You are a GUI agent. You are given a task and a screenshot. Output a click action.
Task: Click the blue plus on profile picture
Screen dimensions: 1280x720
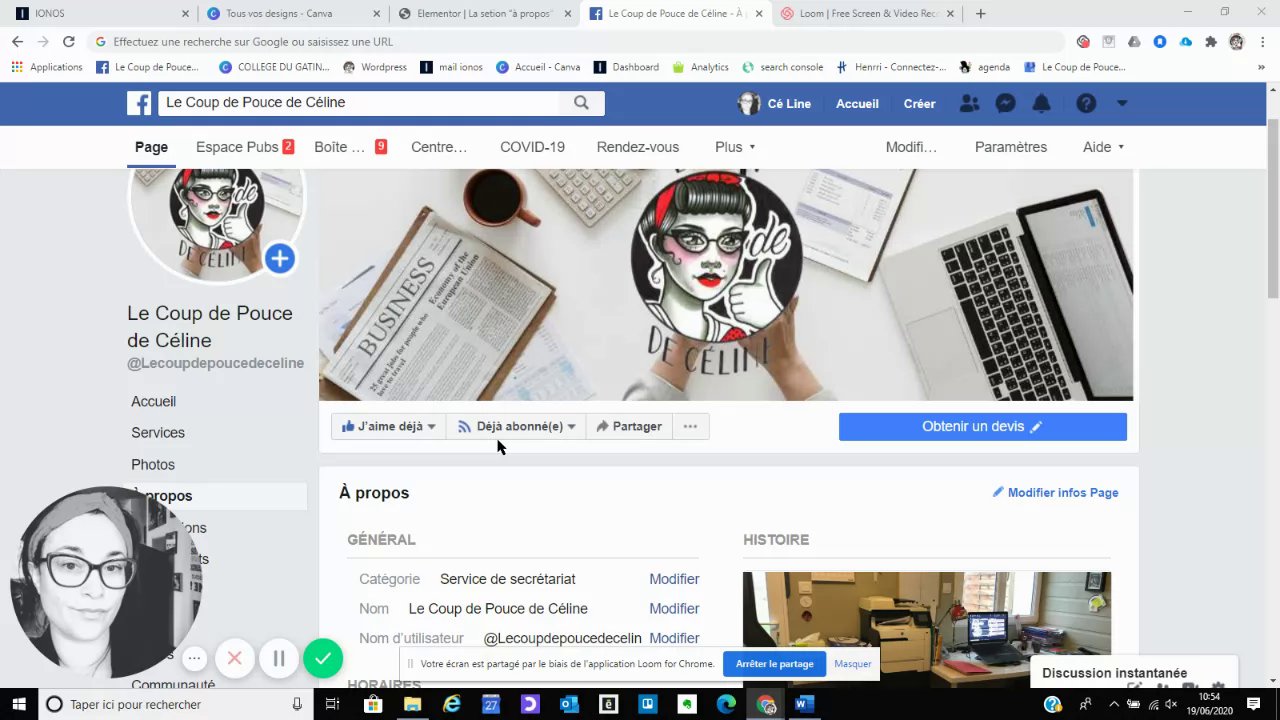point(279,259)
